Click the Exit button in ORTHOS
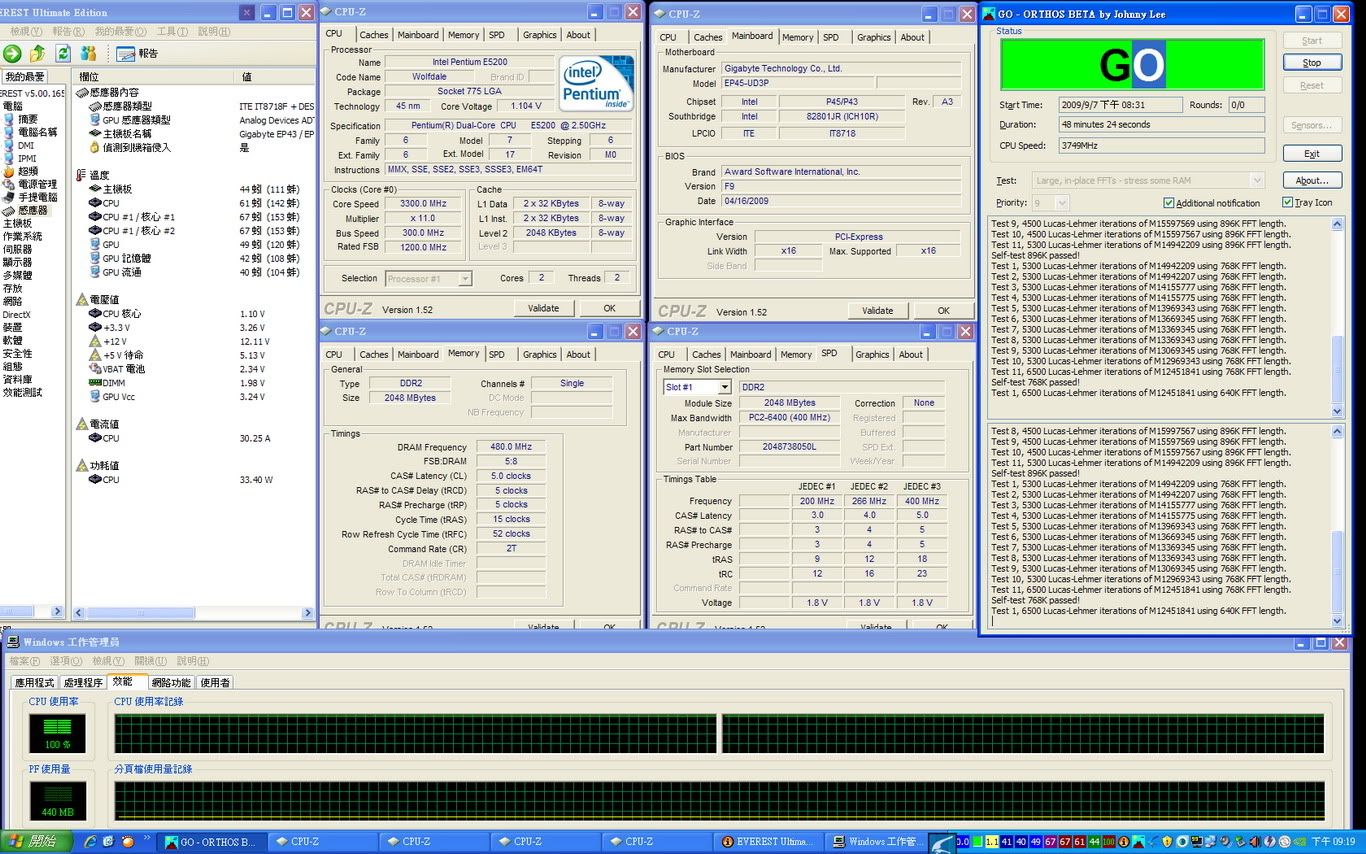 tap(1311, 153)
